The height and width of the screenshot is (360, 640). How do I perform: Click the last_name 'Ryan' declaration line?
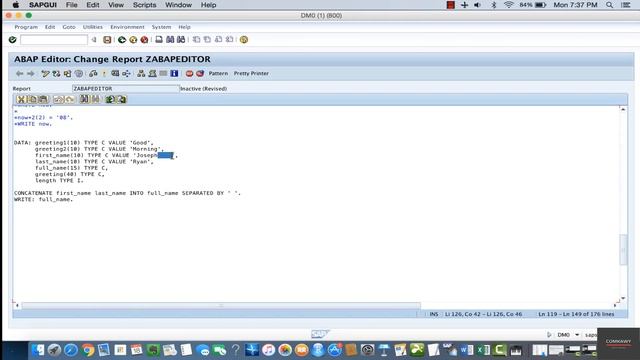94,162
